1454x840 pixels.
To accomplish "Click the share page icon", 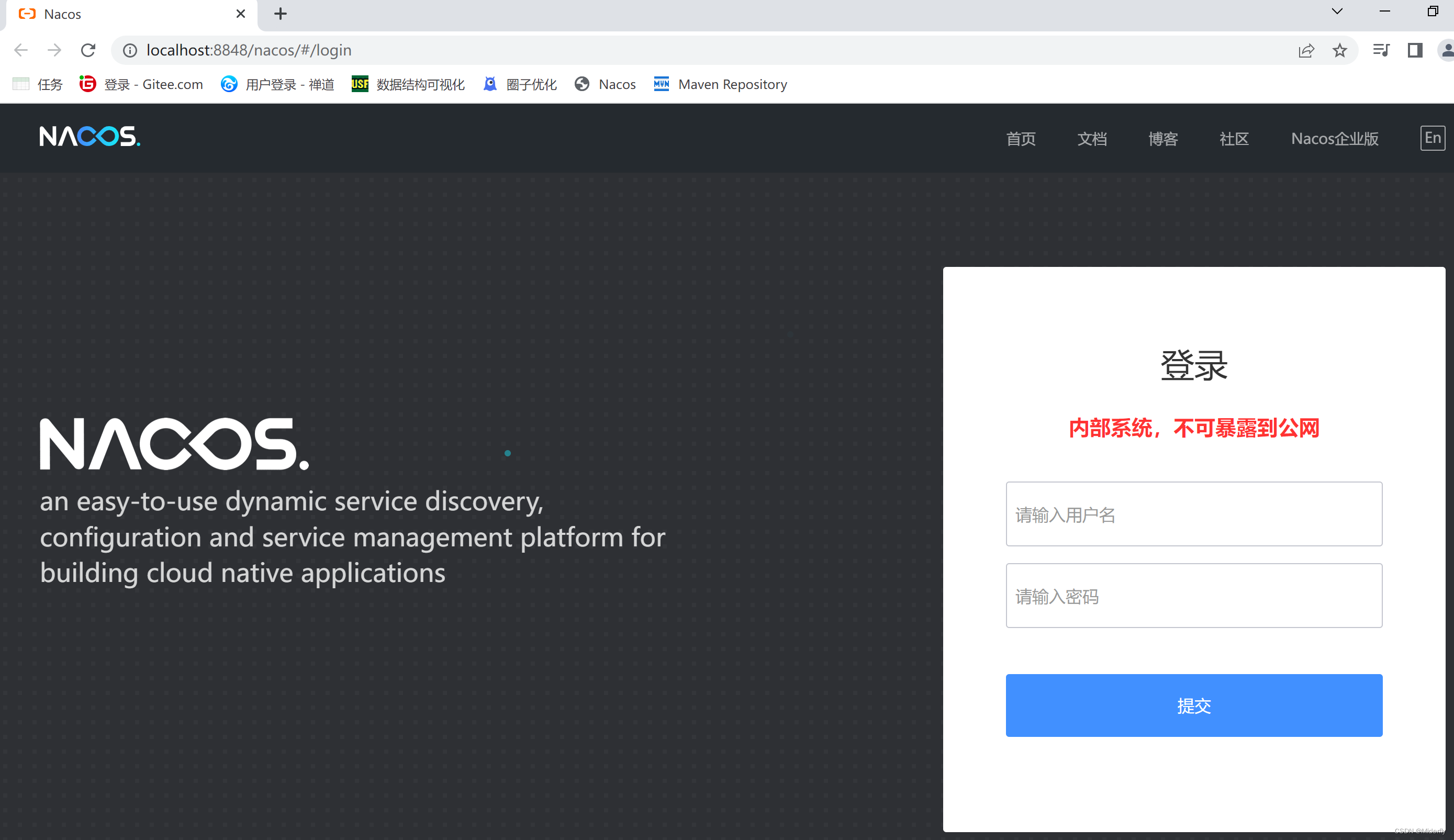I will coord(1306,51).
